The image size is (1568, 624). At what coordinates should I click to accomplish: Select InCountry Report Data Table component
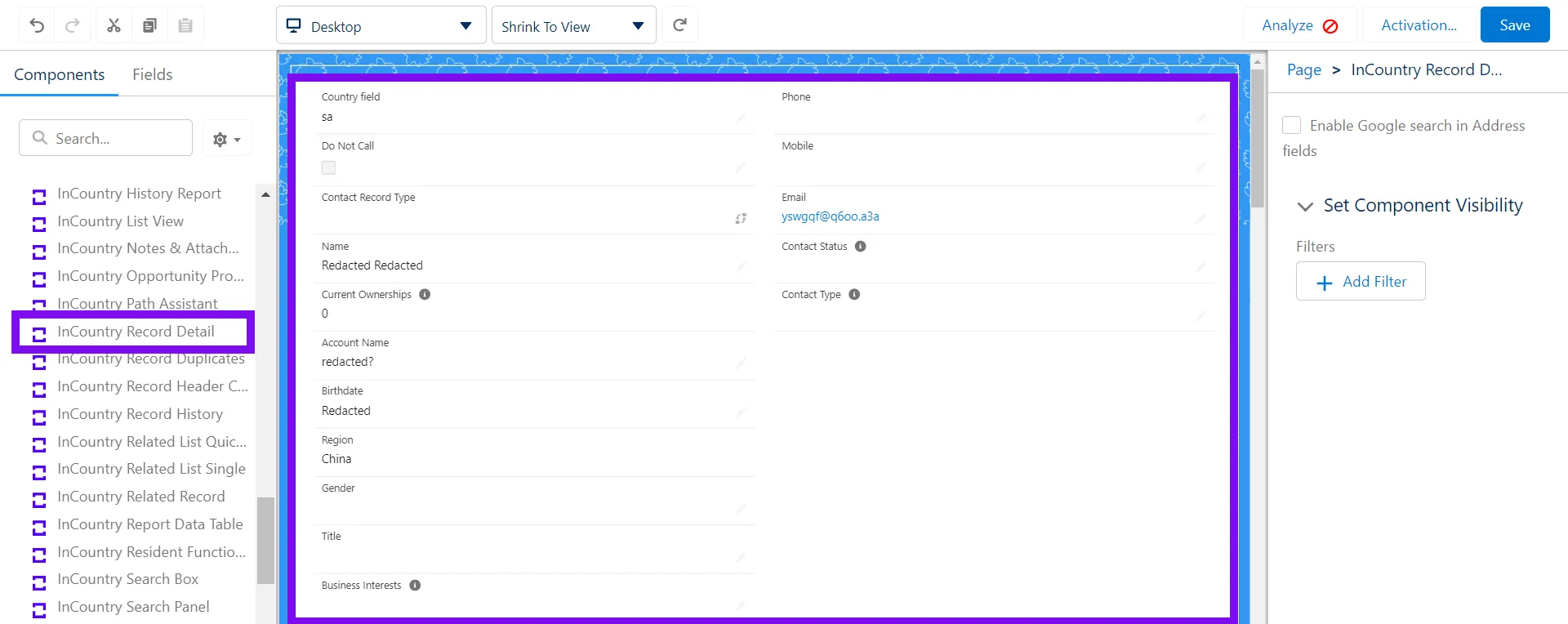(x=149, y=524)
